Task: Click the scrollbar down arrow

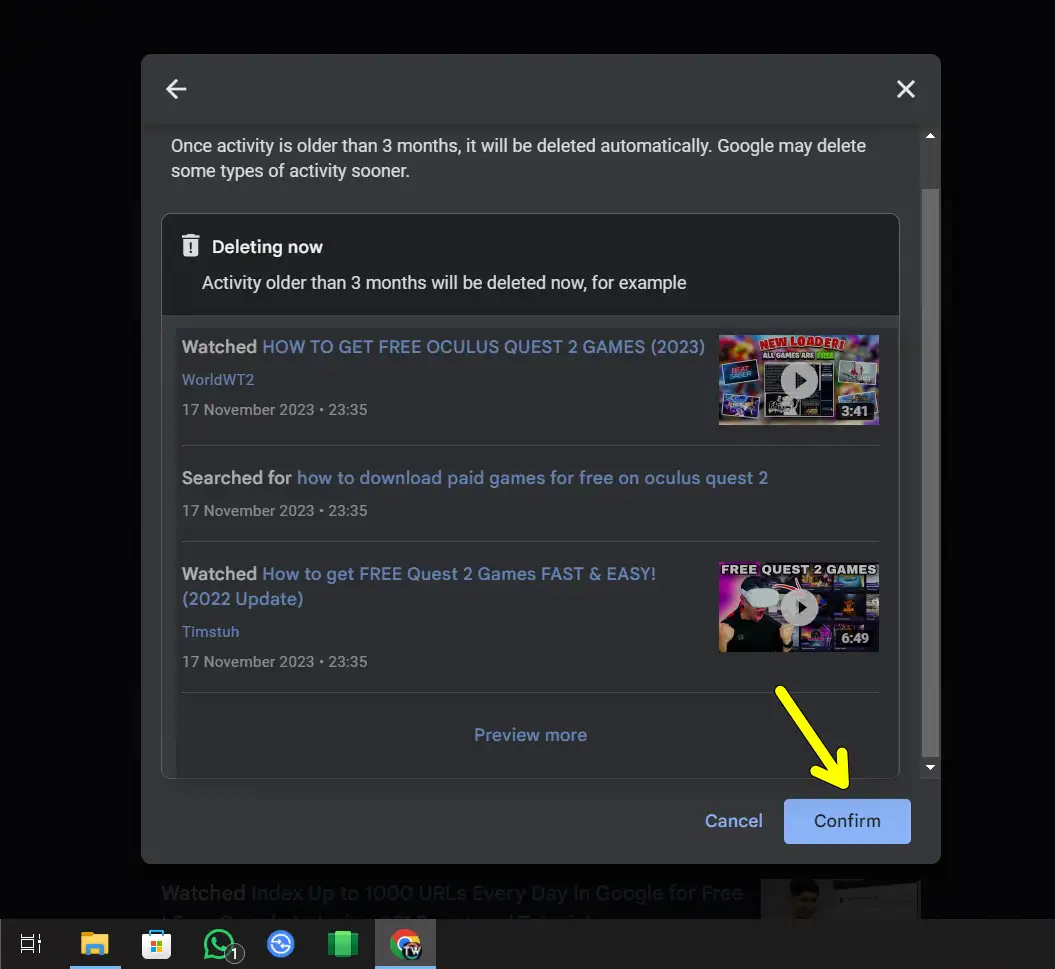Action: click(929, 767)
